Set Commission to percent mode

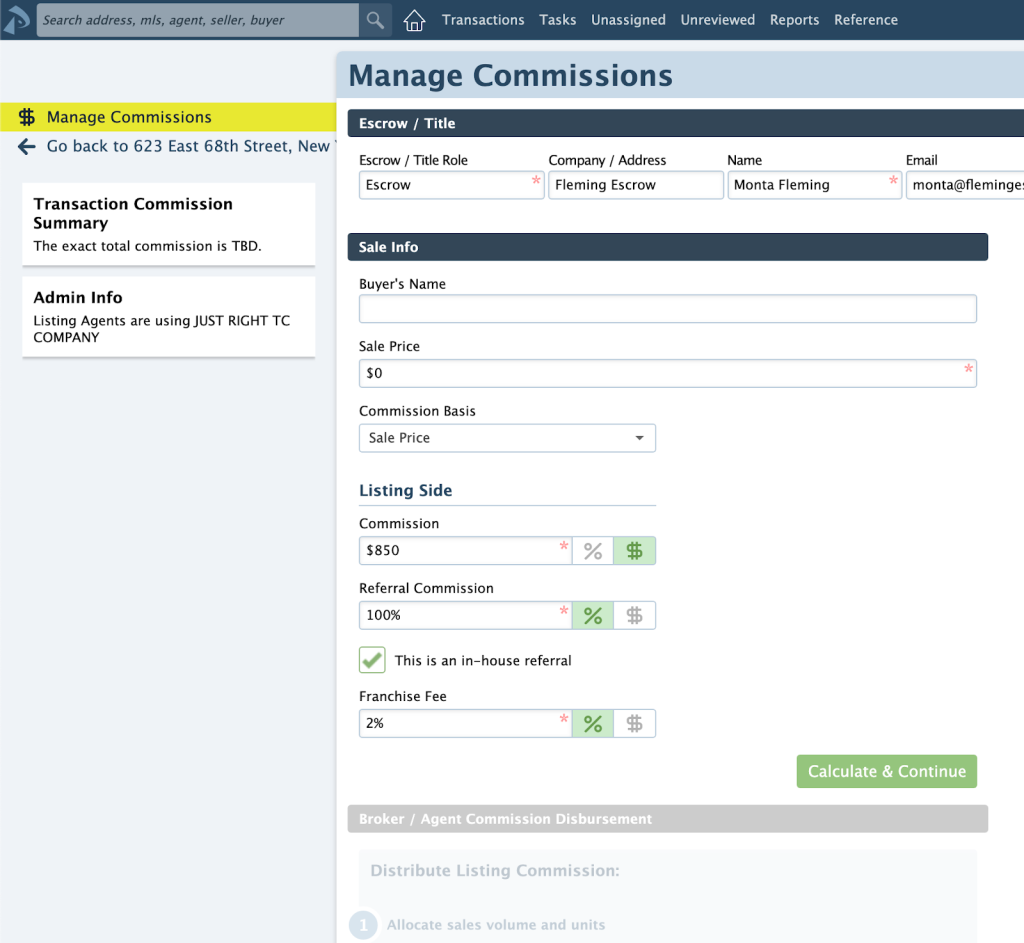tap(593, 551)
